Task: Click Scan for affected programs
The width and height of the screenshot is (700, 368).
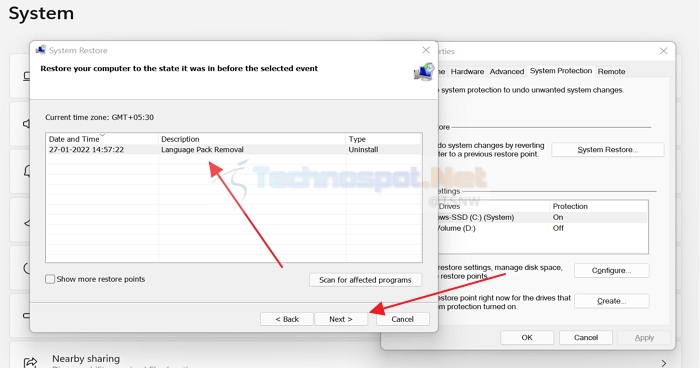Action: click(x=365, y=280)
